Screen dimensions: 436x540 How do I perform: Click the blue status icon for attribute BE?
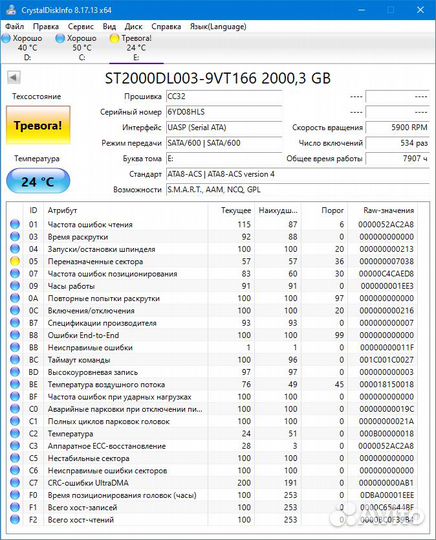point(15,384)
